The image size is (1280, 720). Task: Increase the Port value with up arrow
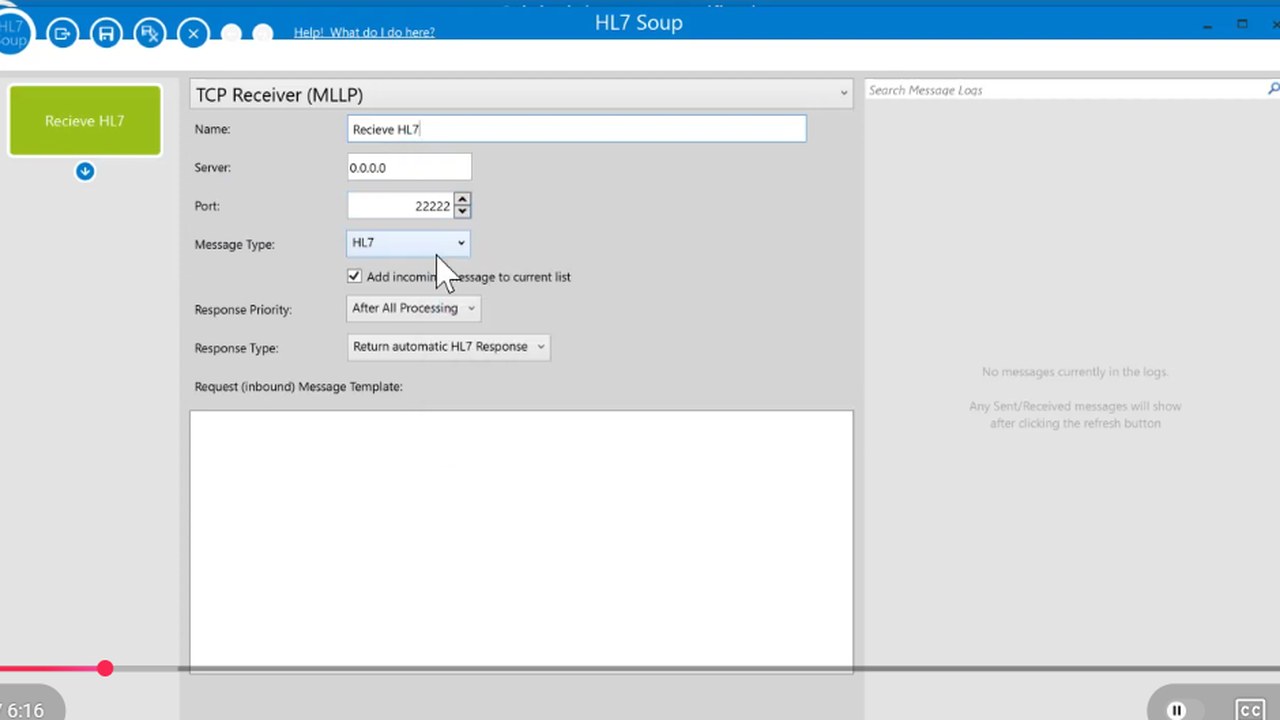pos(462,199)
